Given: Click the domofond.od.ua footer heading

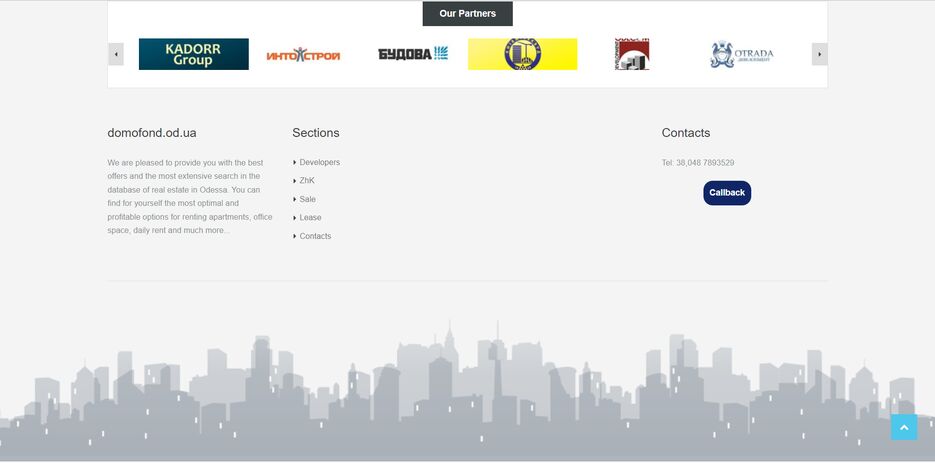Looking at the screenshot, I should pos(152,132).
